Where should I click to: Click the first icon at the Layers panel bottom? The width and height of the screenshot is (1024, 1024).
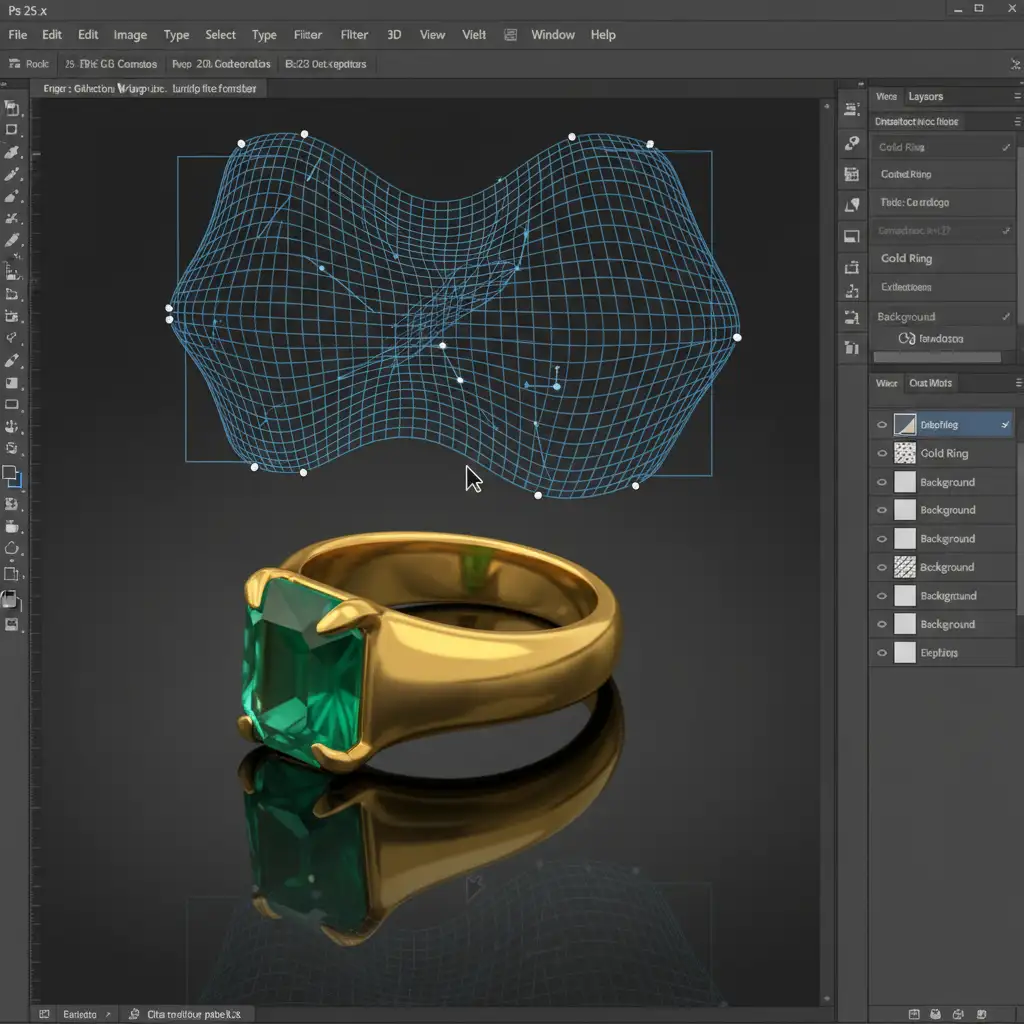(915, 1014)
